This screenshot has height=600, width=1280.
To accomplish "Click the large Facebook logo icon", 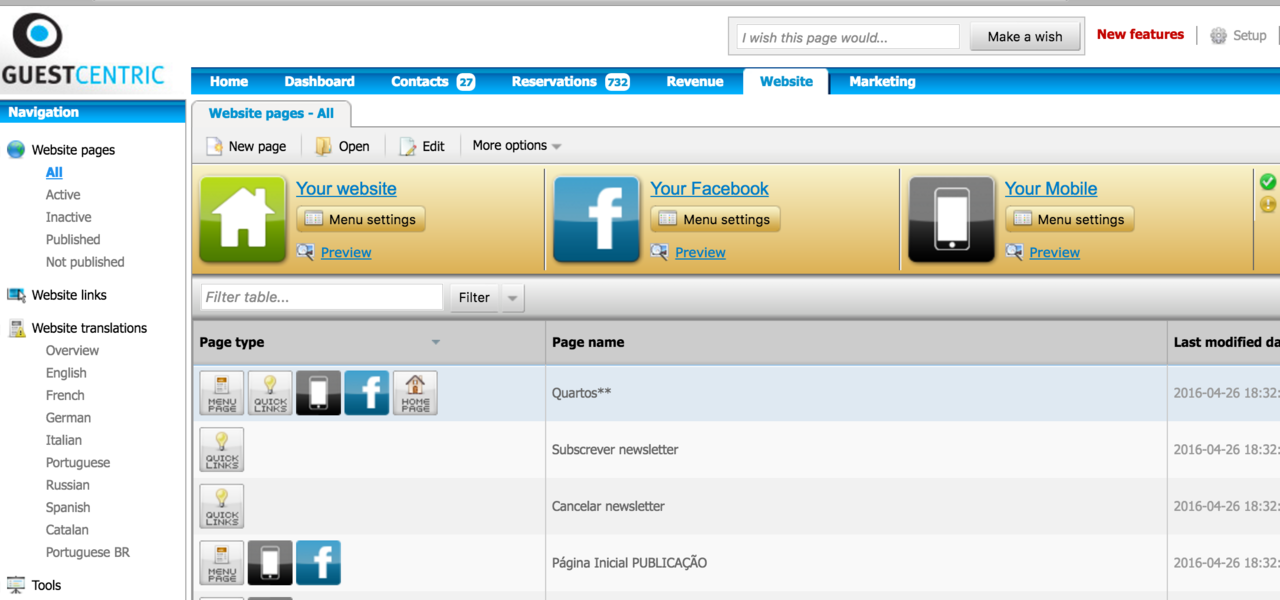I will pyautogui.click(x=597, y=219).
